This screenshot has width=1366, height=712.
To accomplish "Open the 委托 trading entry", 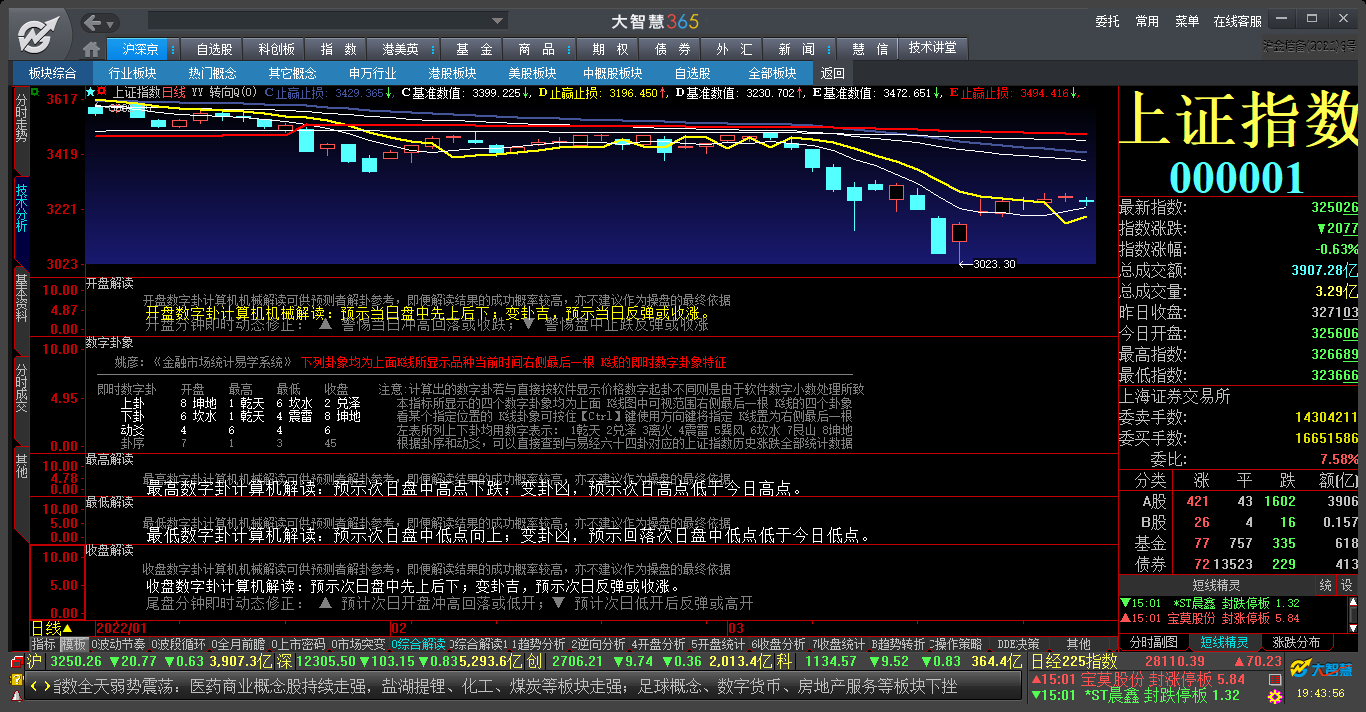I will pos(1107,21).
